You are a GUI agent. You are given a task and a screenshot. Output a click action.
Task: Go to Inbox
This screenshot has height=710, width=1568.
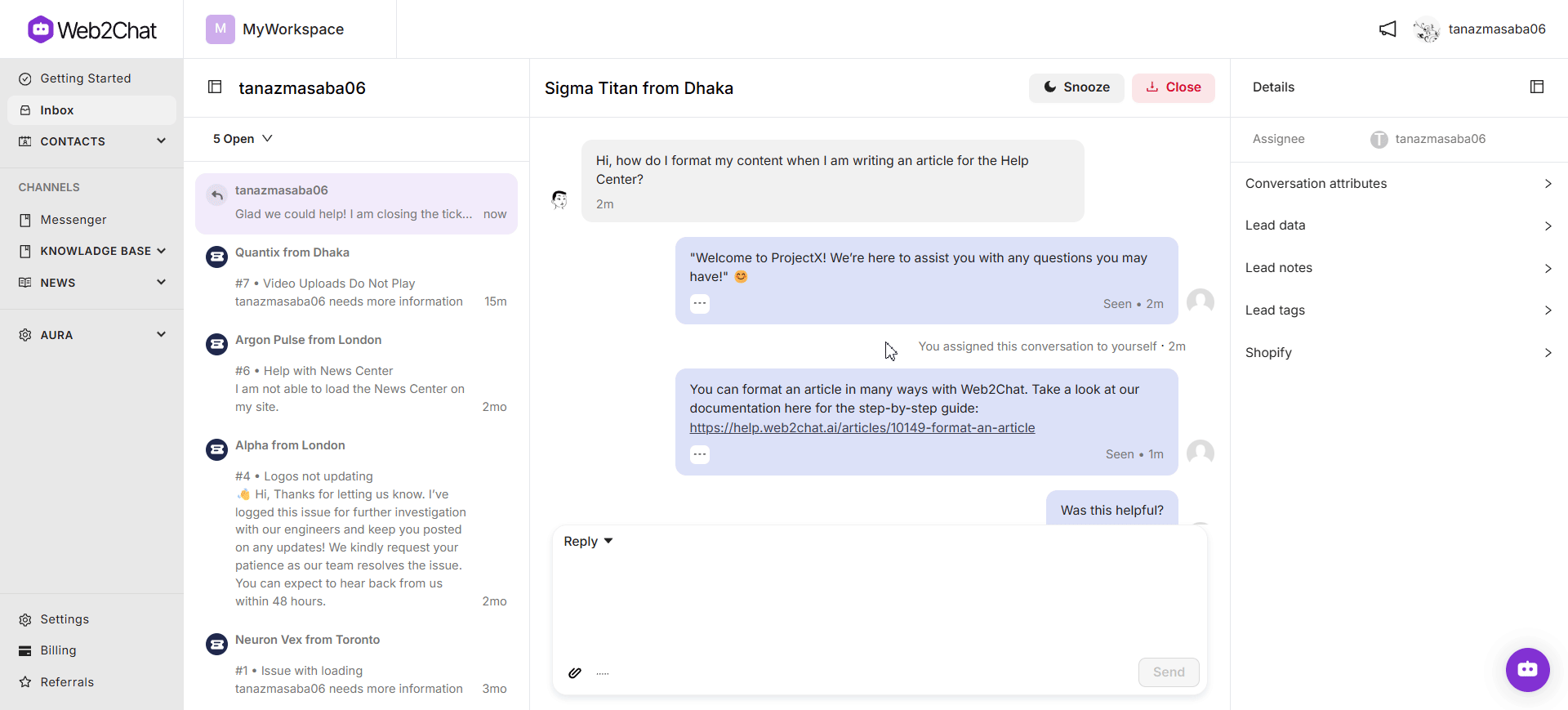click(91, 110)
